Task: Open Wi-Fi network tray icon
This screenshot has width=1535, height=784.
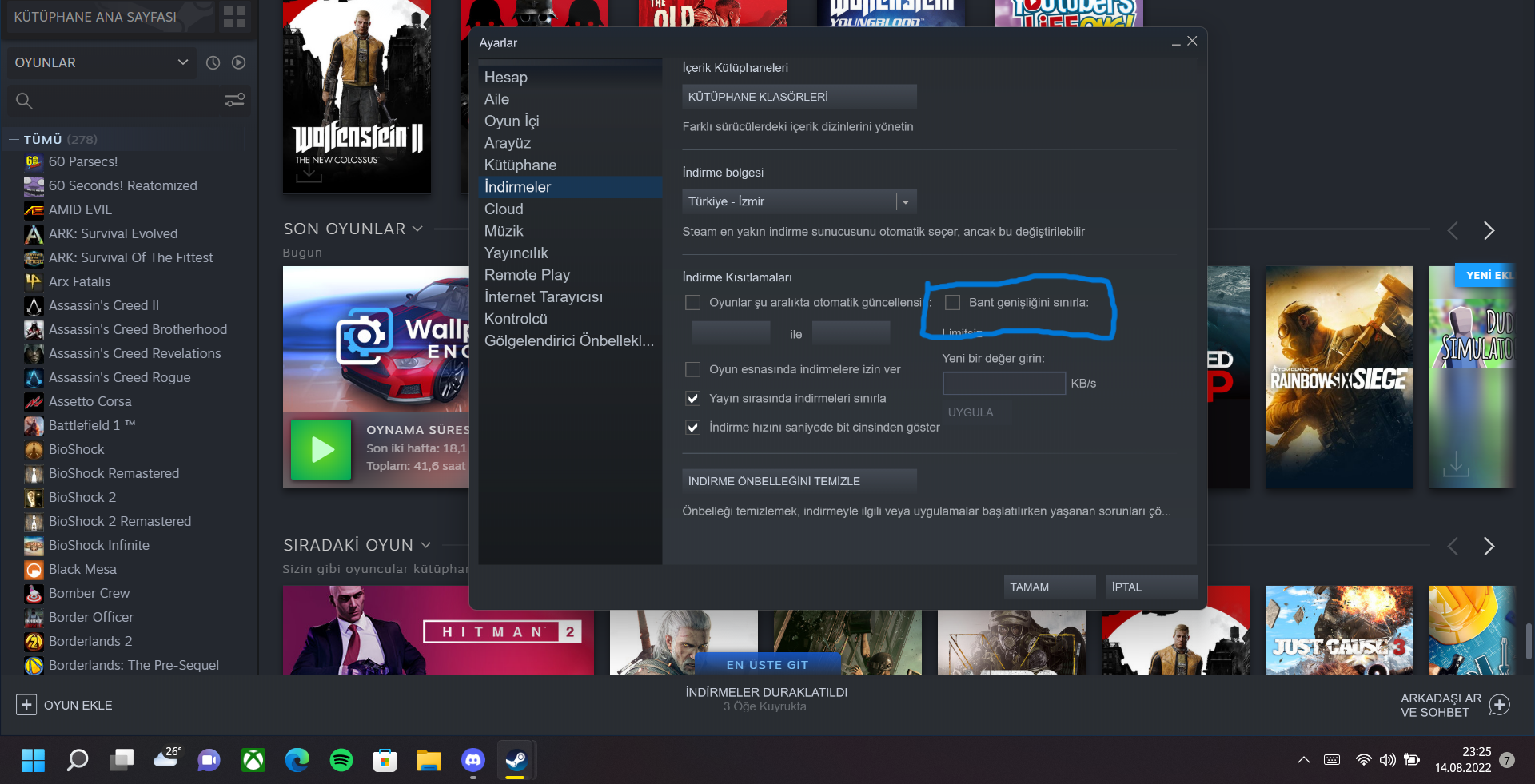Action: click(x=1363, y=760)
